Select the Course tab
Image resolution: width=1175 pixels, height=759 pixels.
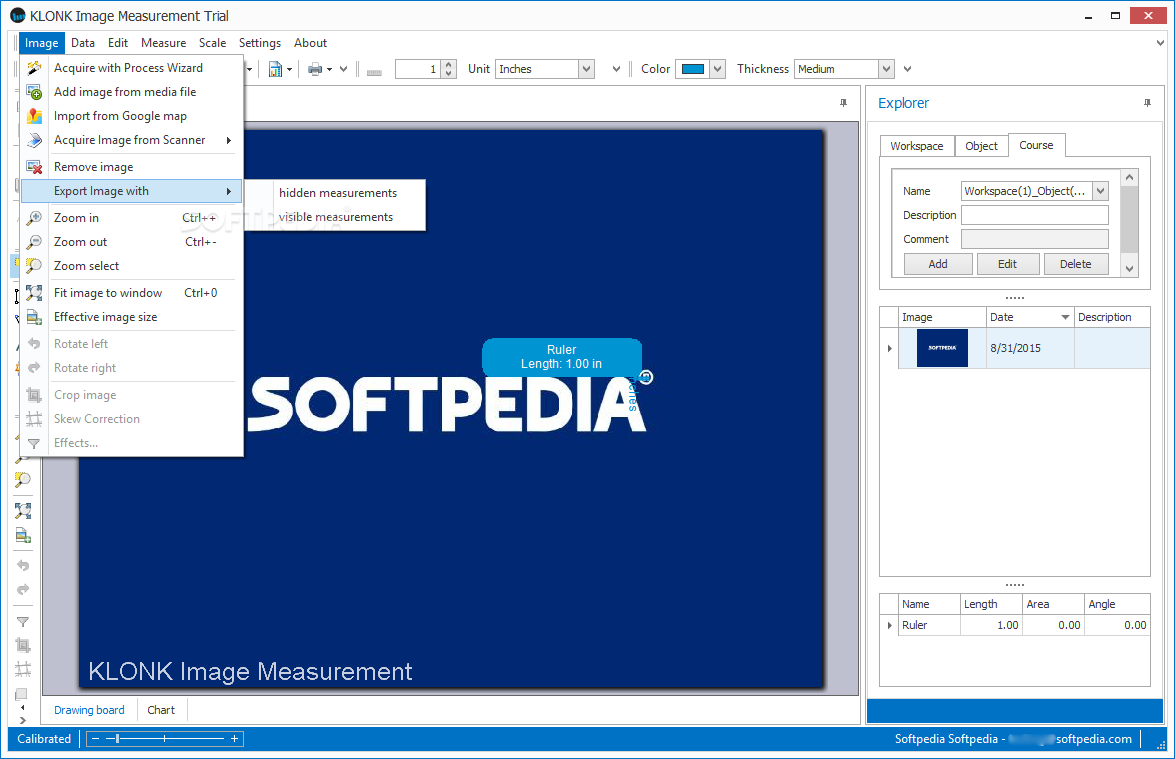click(1036, 145)
